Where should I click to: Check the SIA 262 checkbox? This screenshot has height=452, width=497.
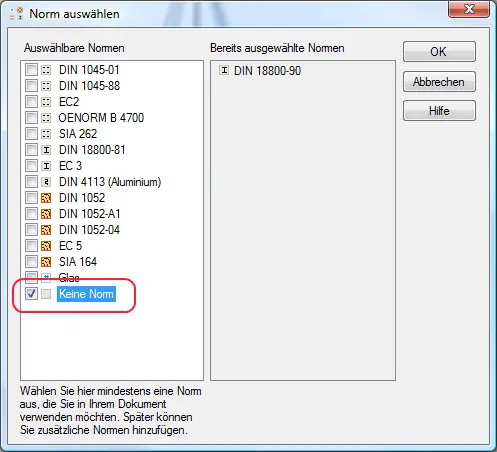(x=31, y=134)
